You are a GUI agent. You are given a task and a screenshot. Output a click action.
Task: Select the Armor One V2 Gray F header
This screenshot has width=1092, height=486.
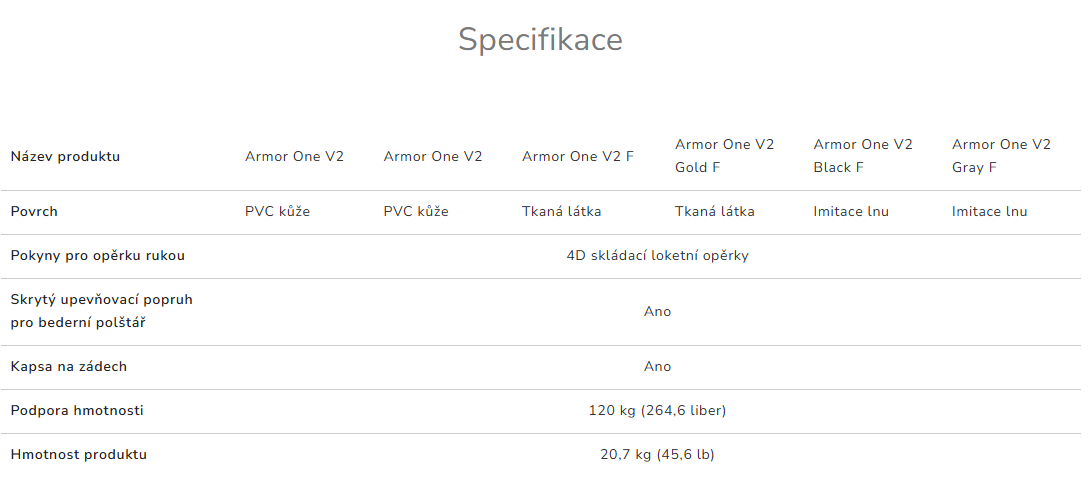1001,156
